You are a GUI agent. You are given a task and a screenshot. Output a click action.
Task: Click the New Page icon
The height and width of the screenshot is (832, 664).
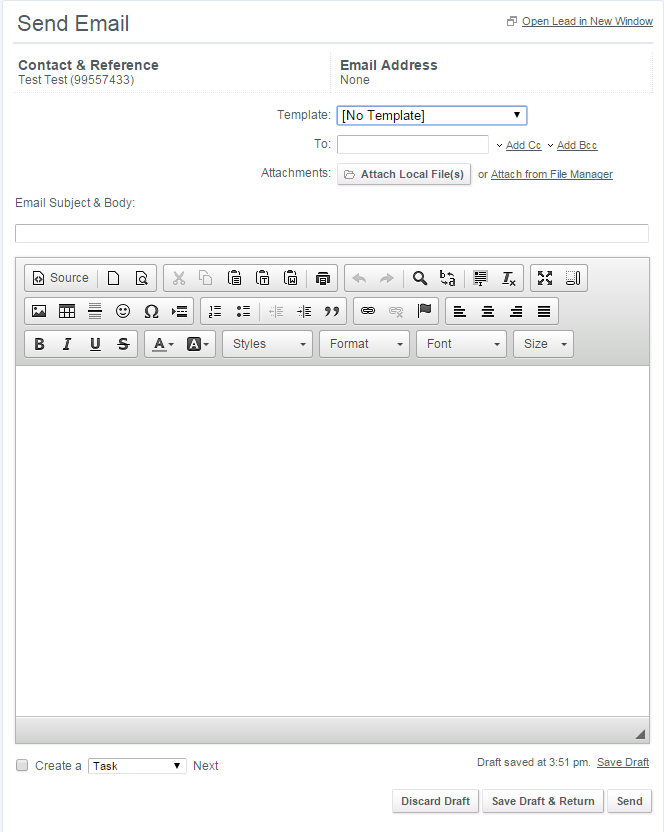tap(113, 278)
